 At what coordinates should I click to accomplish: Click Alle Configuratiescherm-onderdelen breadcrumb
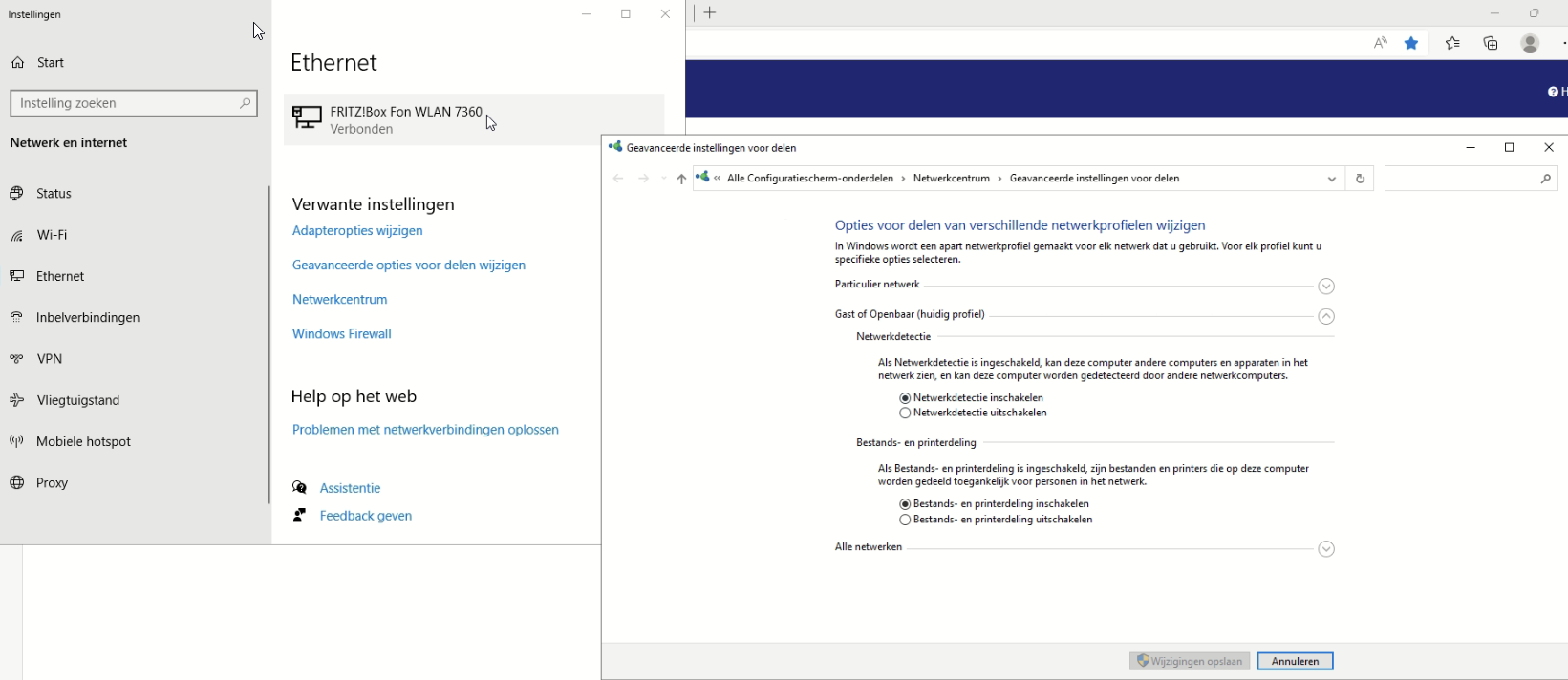click(x=809, y=179)
